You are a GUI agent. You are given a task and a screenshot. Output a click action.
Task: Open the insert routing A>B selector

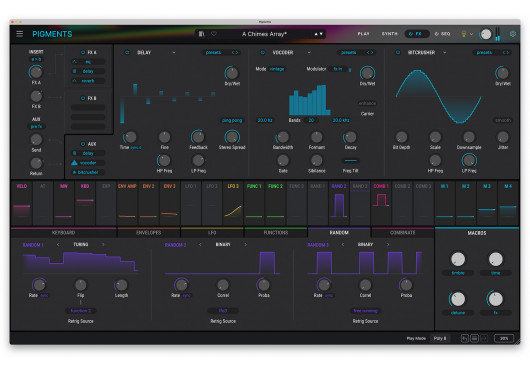(36, 59)
